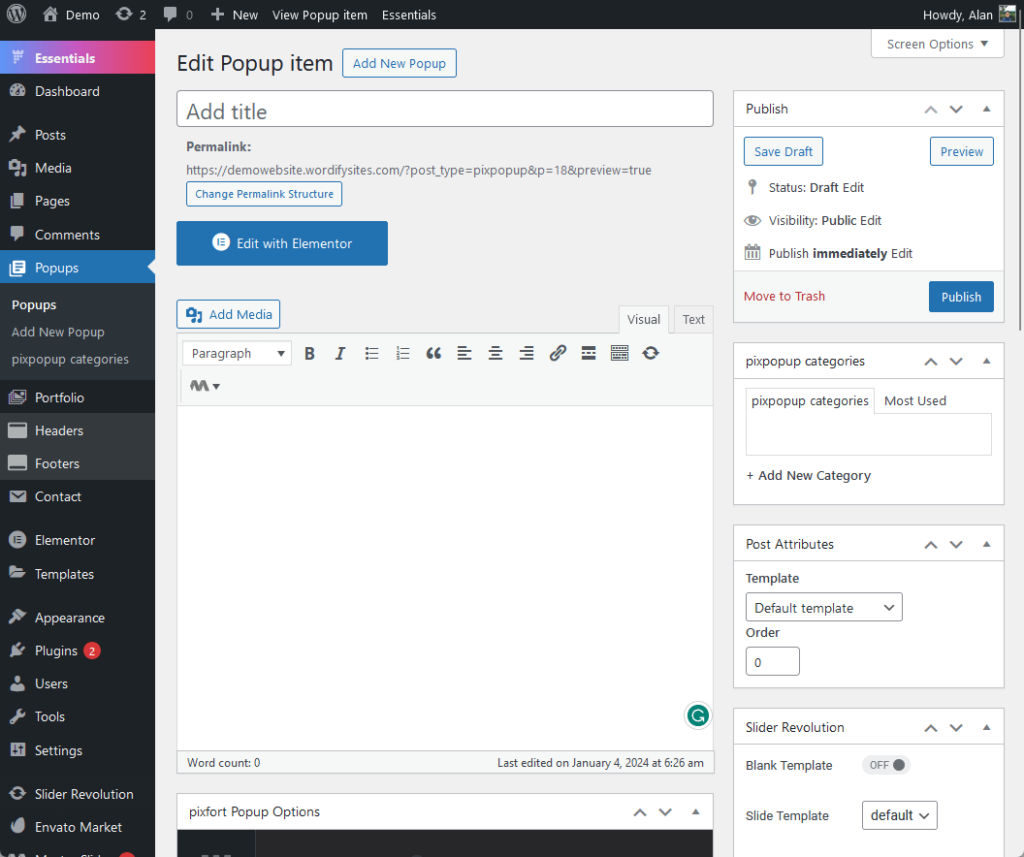Viewport: 1024px width, 857px height.
Task: Apply italic formatting
Action: point(340,353)
